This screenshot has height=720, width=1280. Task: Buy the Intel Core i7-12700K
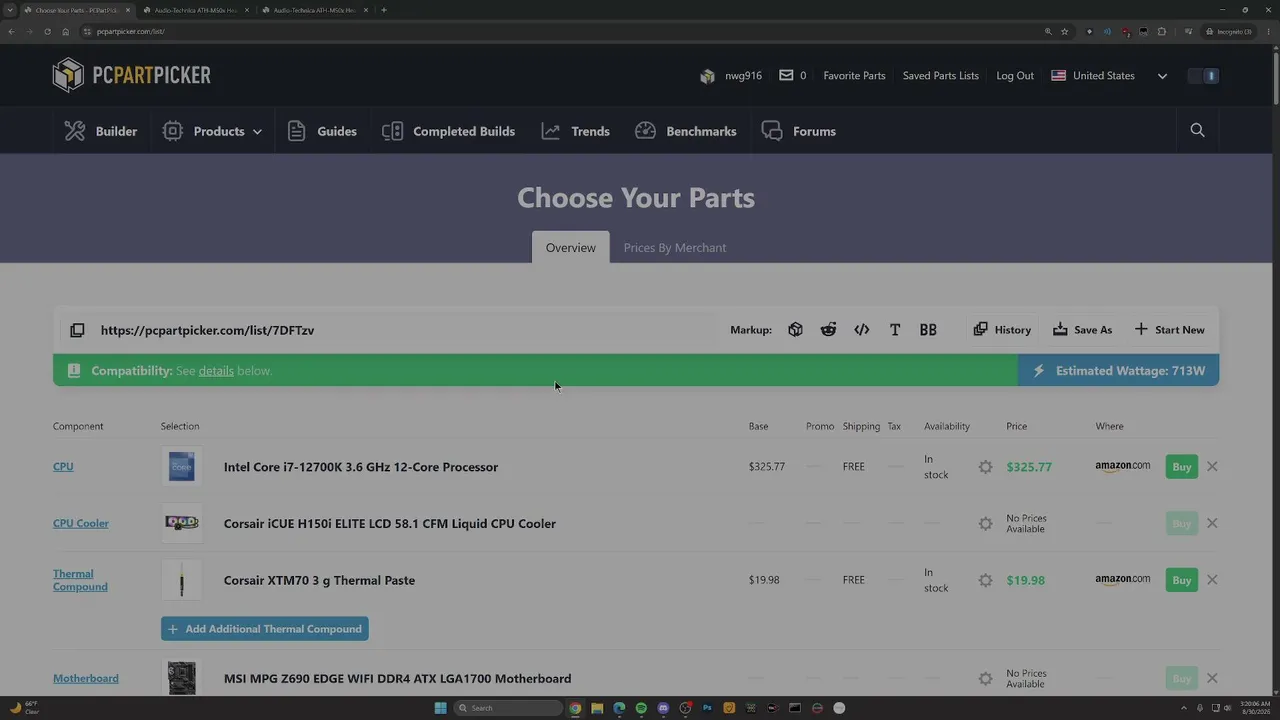coord(1182,467)
